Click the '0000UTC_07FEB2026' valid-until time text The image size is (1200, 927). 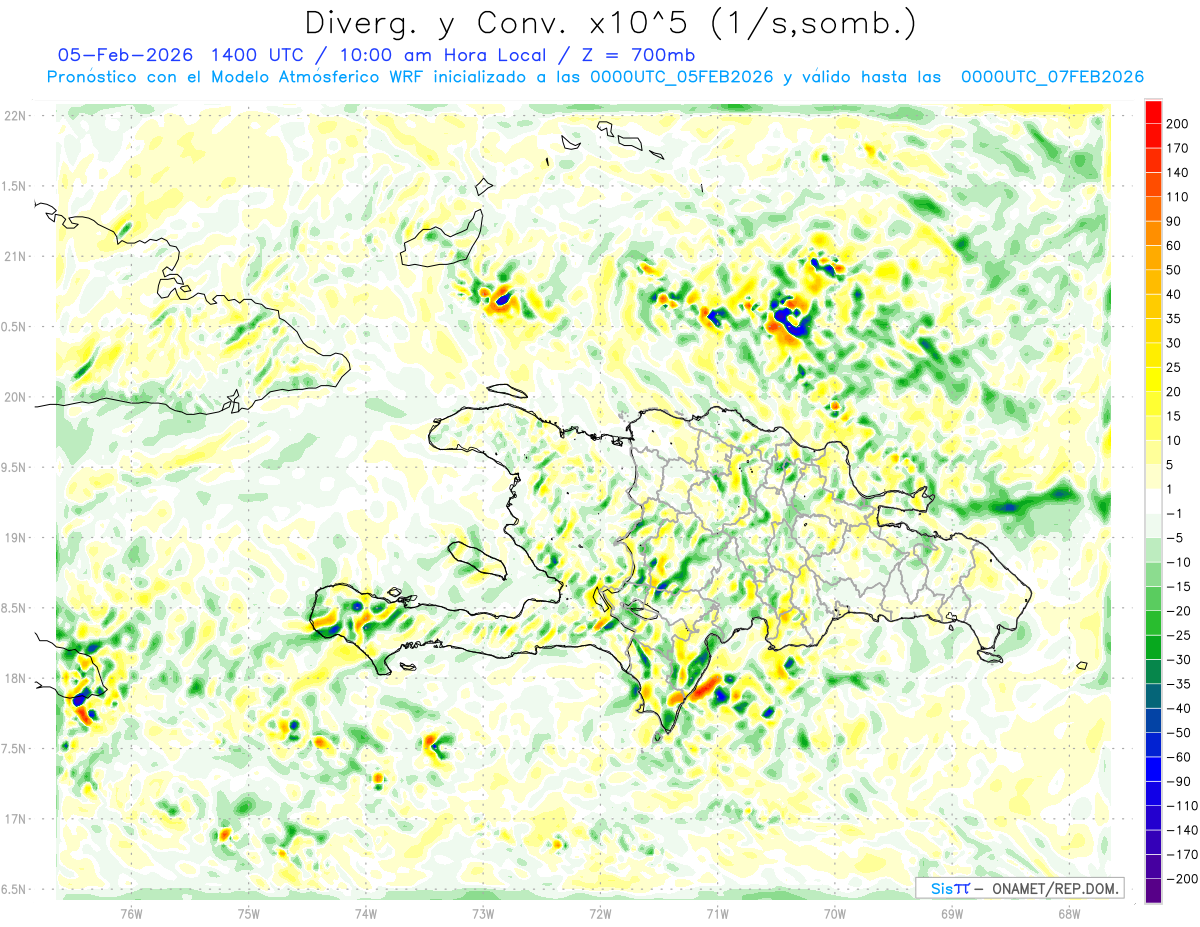pyautogui.click(x=1052, y=77)
